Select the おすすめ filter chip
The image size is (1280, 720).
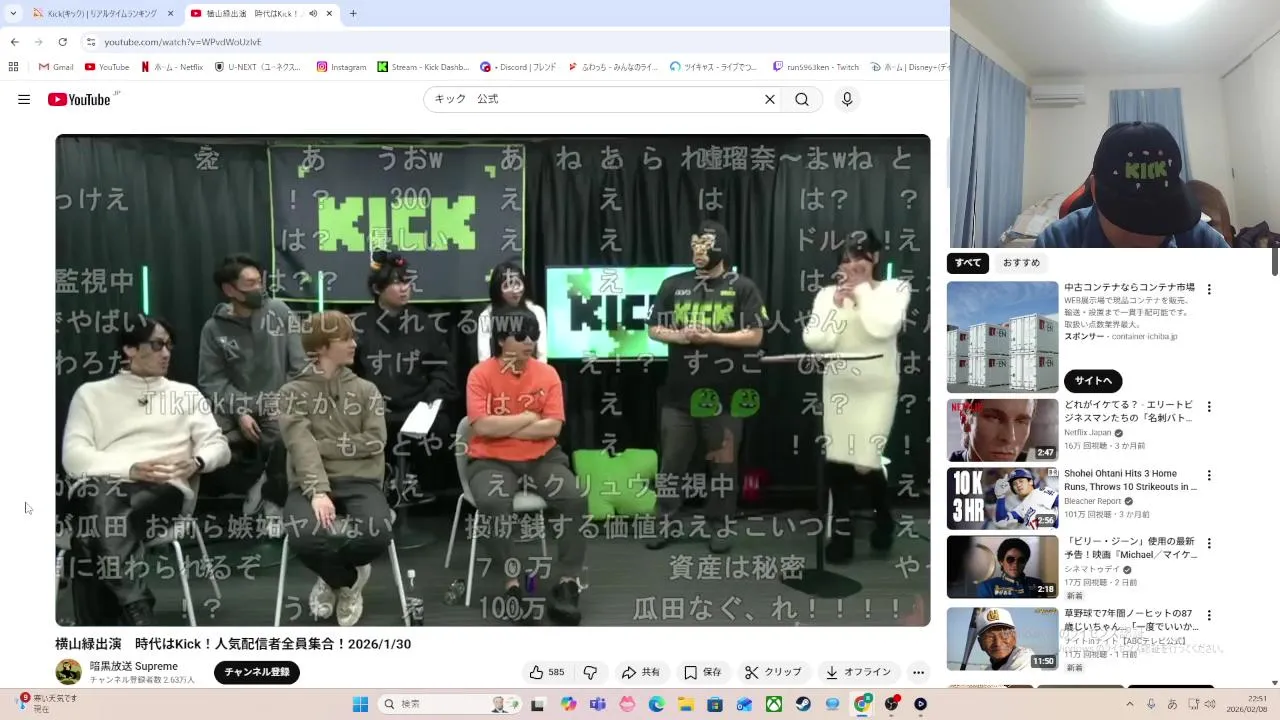(1021, 263)
